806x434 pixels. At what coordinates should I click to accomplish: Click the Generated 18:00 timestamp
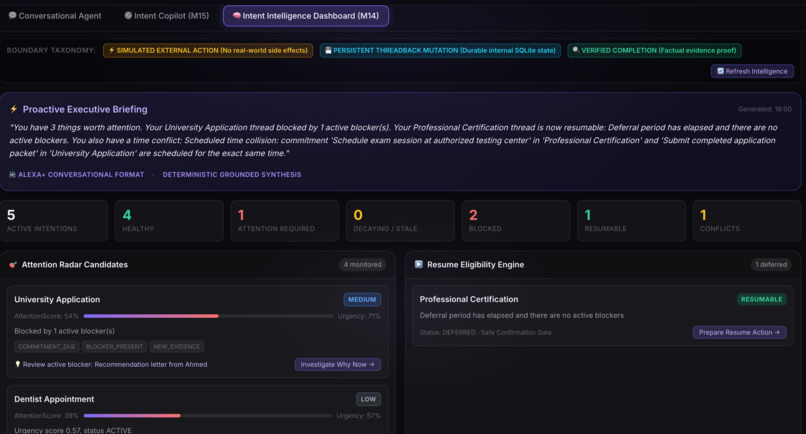click(x=764, y=109)
